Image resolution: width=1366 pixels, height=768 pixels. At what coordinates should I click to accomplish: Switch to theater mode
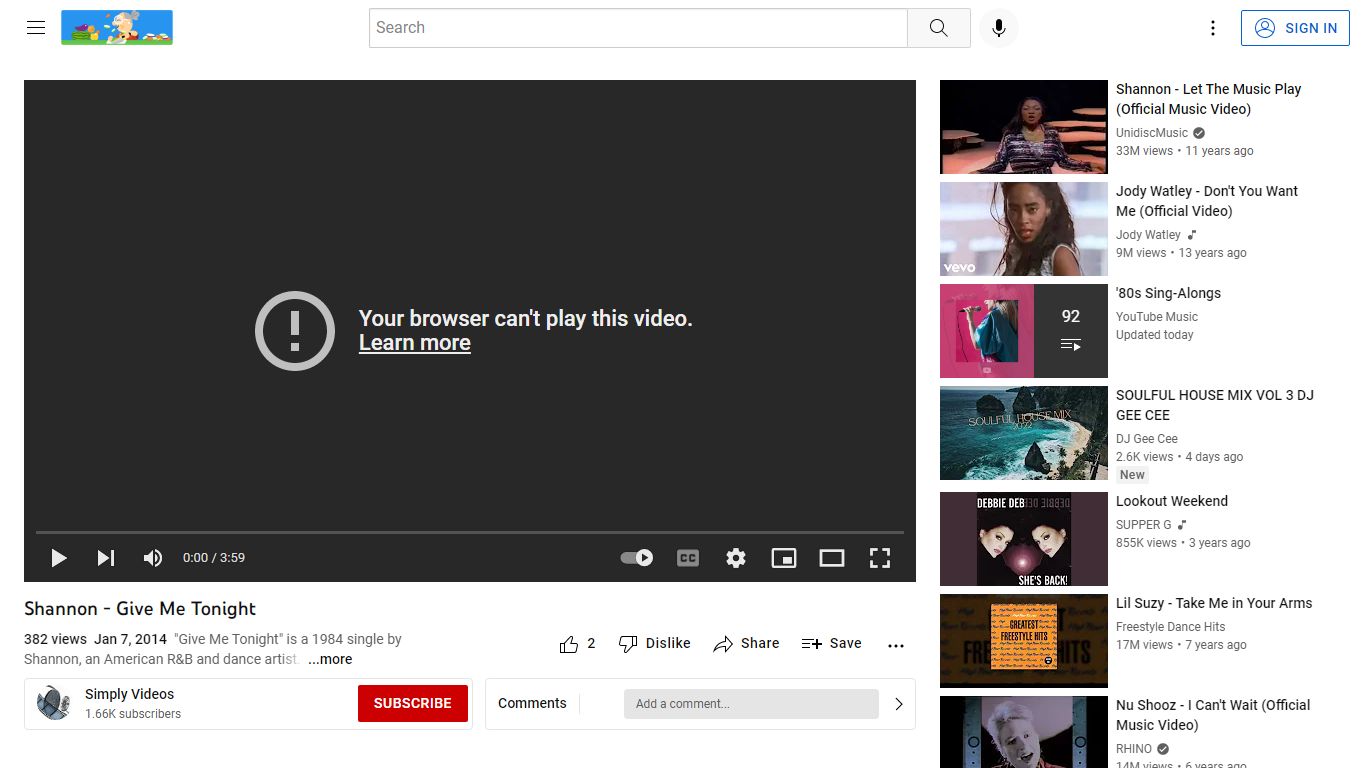click(x=832, y=558)
